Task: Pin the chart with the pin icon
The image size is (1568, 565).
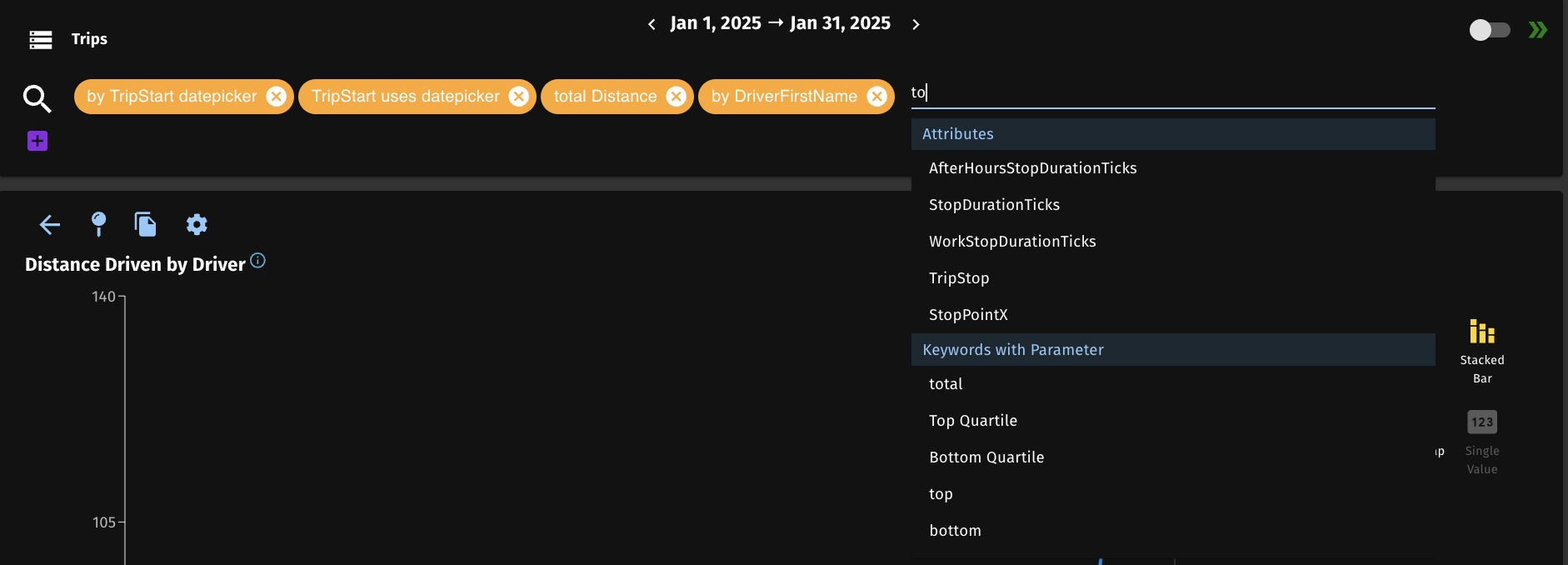Action: [x=98, y=223]
